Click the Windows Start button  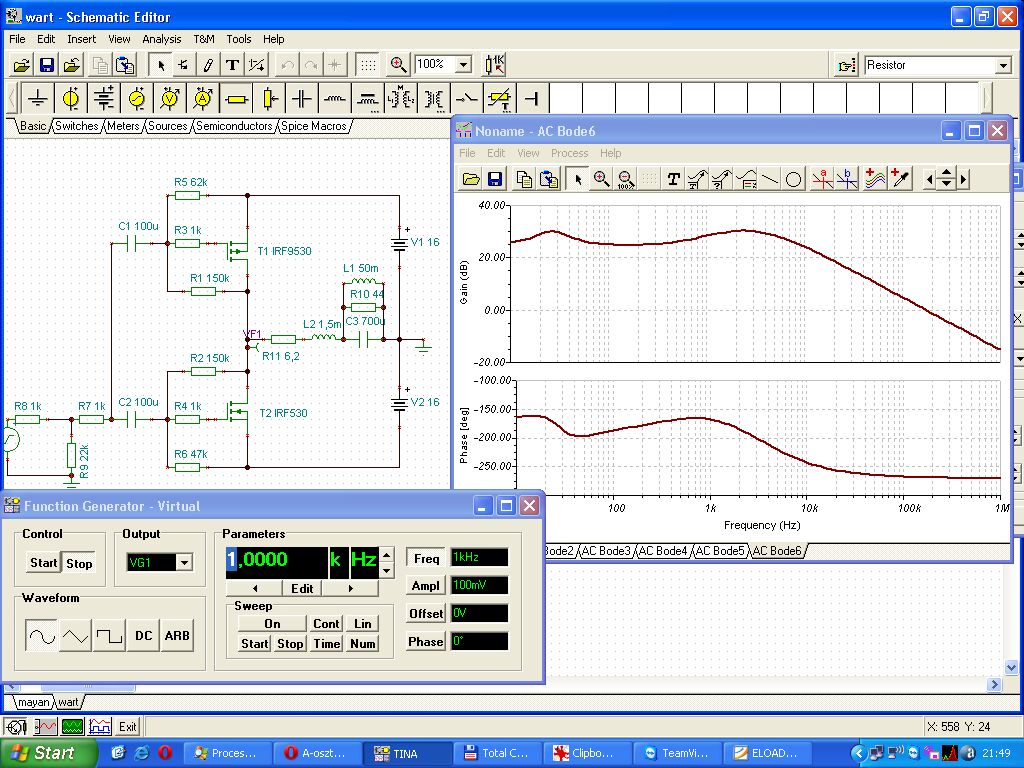46,753
